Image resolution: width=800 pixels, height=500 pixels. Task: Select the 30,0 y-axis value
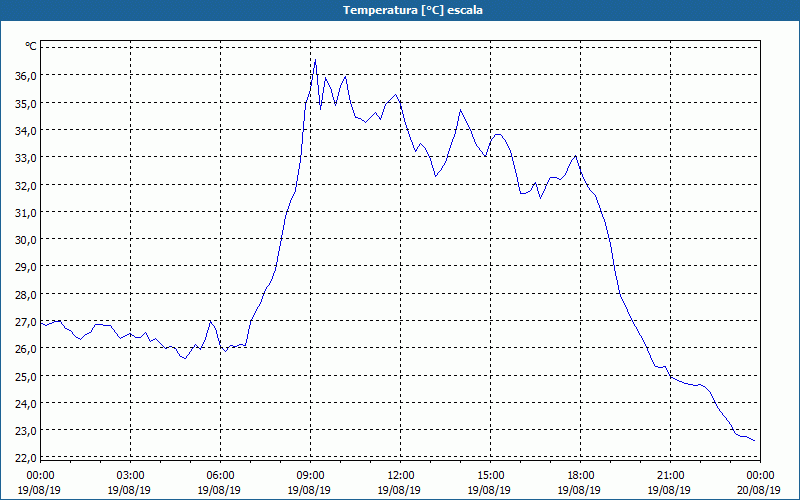pyautogui.click(x=26, y=240)
